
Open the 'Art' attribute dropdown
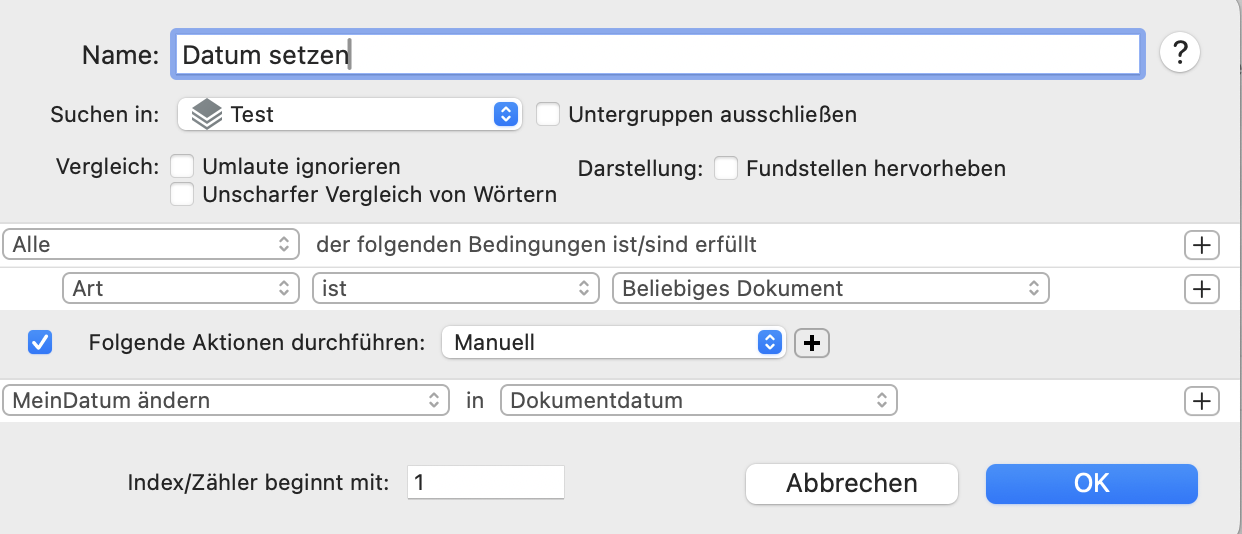pos(181,289)
